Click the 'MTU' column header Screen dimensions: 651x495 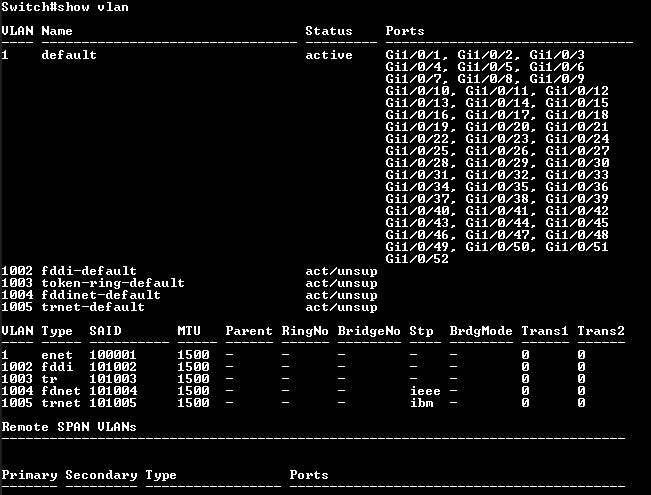[x=189, y=331]
